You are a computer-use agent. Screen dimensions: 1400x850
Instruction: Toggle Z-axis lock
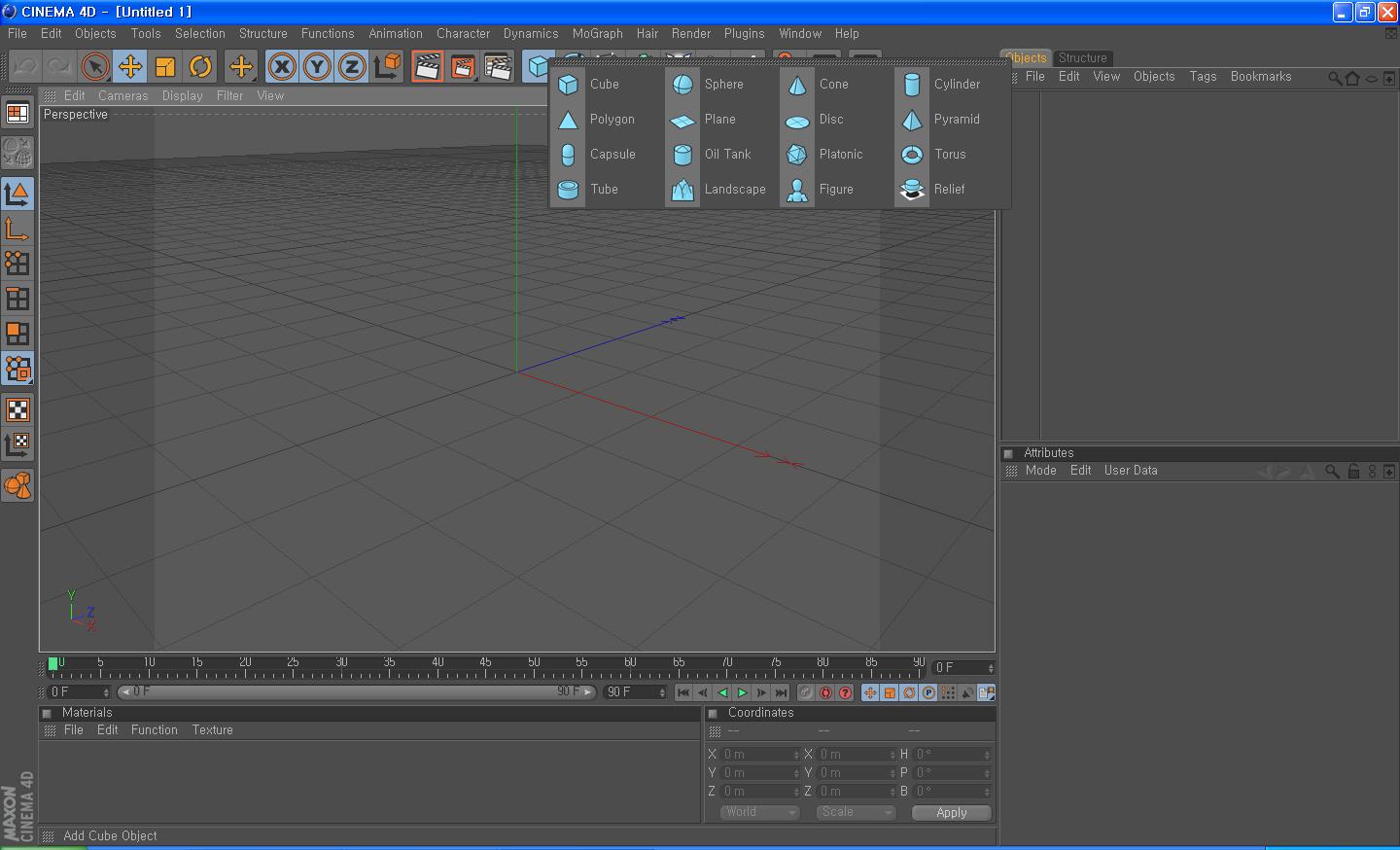click(352, 66)
